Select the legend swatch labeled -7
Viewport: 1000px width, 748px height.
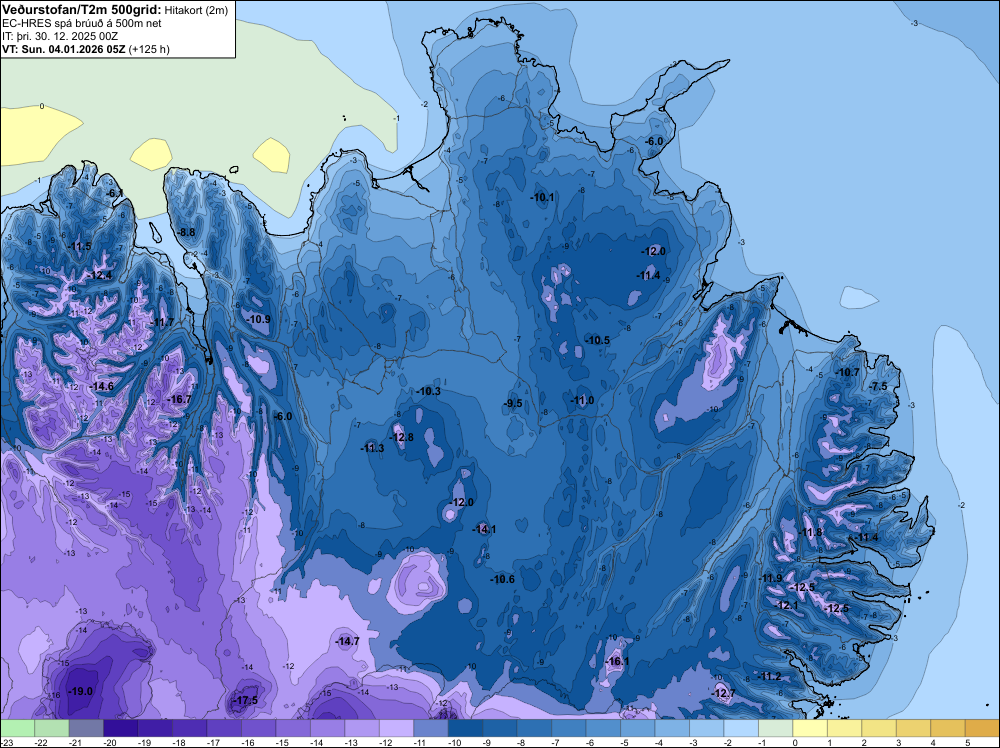[568, 728]
